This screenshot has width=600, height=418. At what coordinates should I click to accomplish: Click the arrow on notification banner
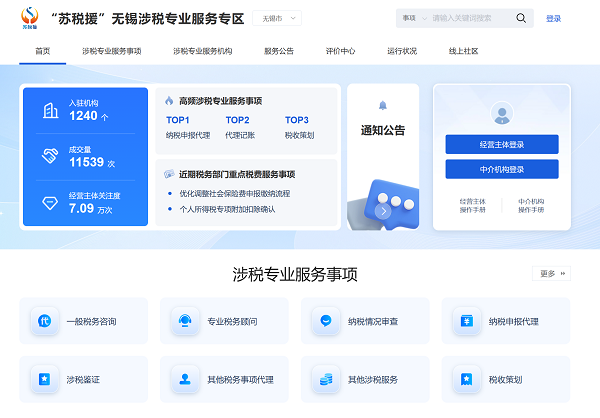383,211
